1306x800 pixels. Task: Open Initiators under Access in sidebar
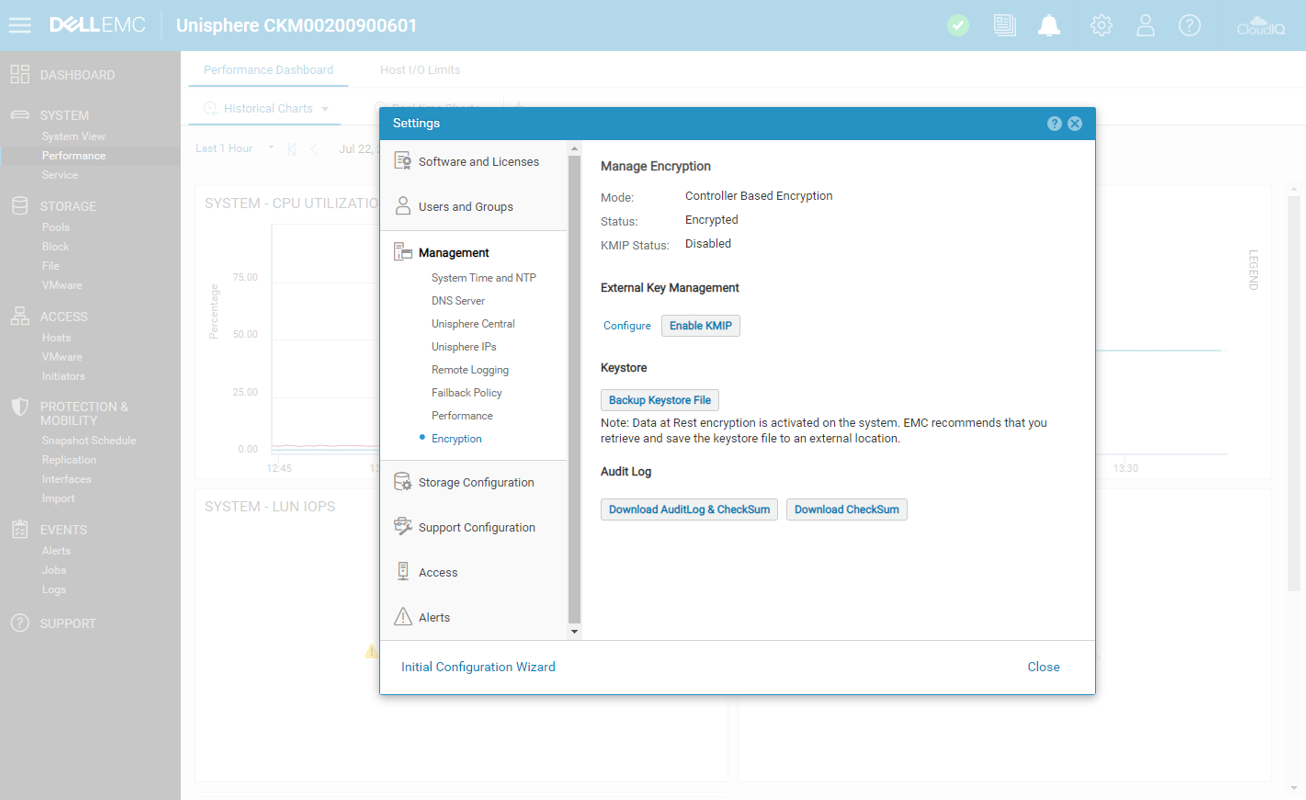pos(63,376)
